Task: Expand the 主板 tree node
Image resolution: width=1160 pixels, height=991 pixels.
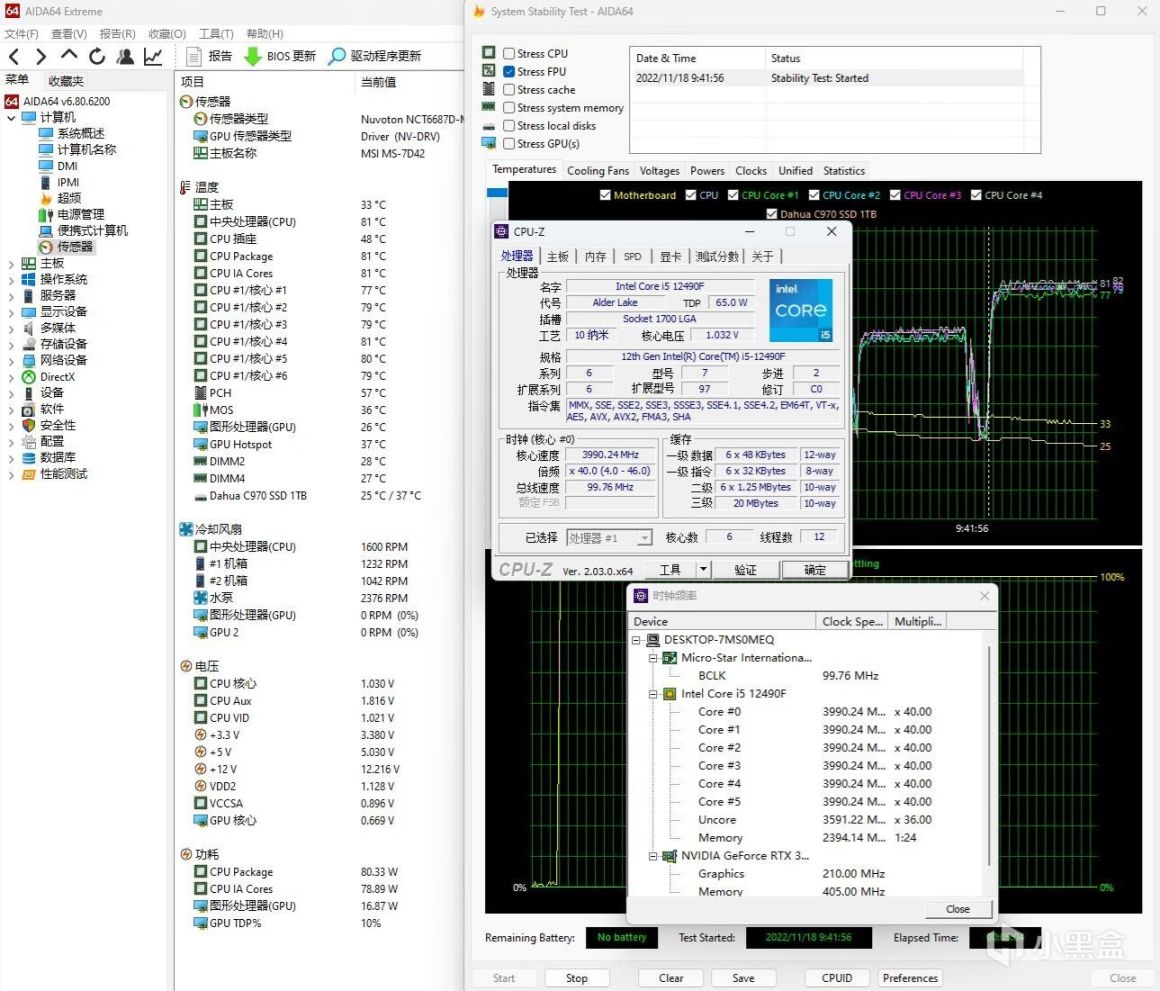Action: tap(11, 263)
